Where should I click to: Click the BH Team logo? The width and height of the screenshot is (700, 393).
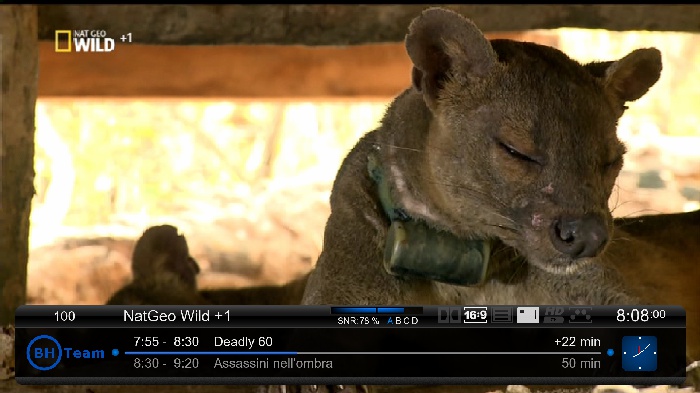pyautogui.click(x=66, y=353)
